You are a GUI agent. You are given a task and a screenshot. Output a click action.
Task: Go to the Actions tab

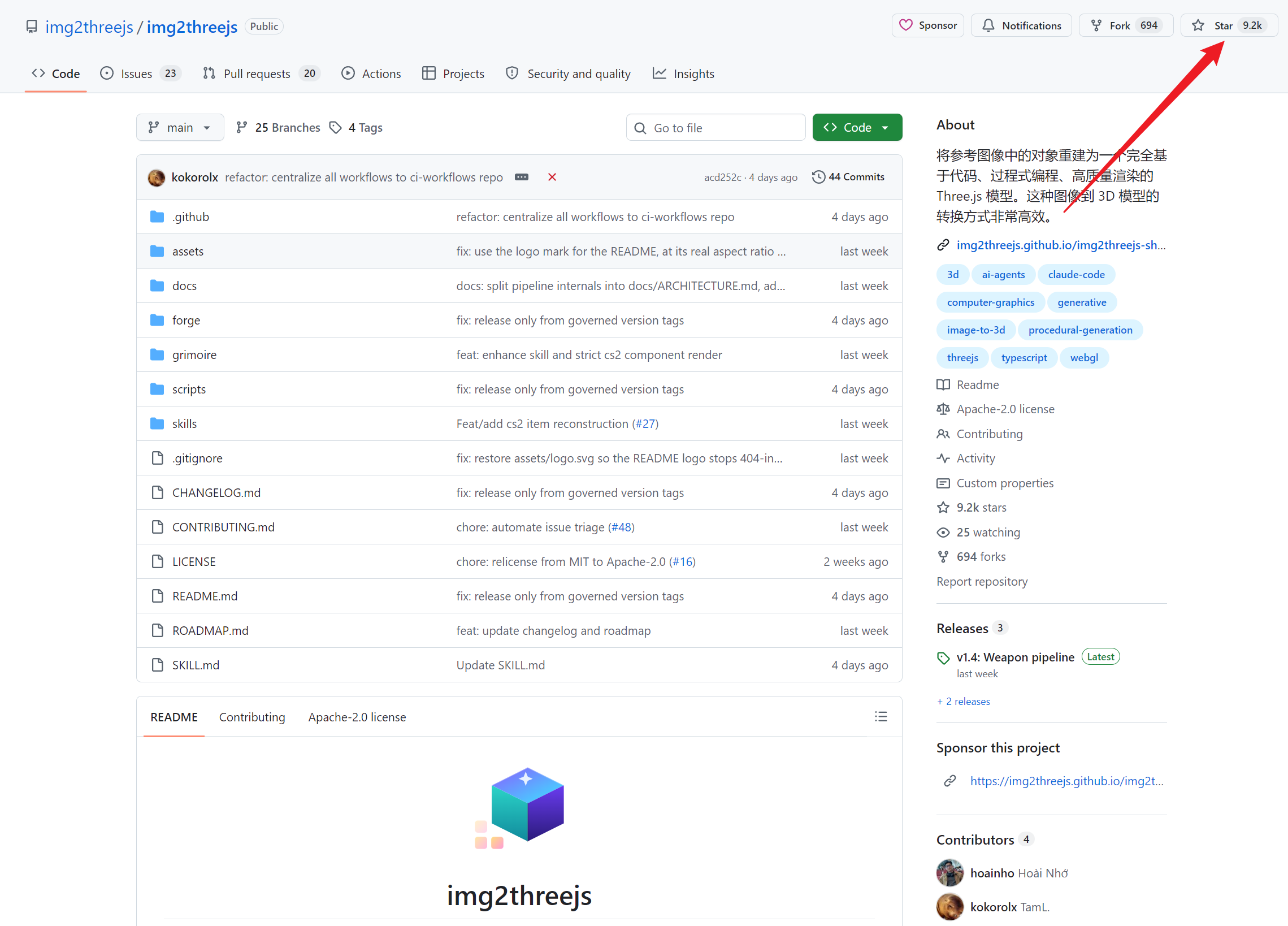click(371, 74)
